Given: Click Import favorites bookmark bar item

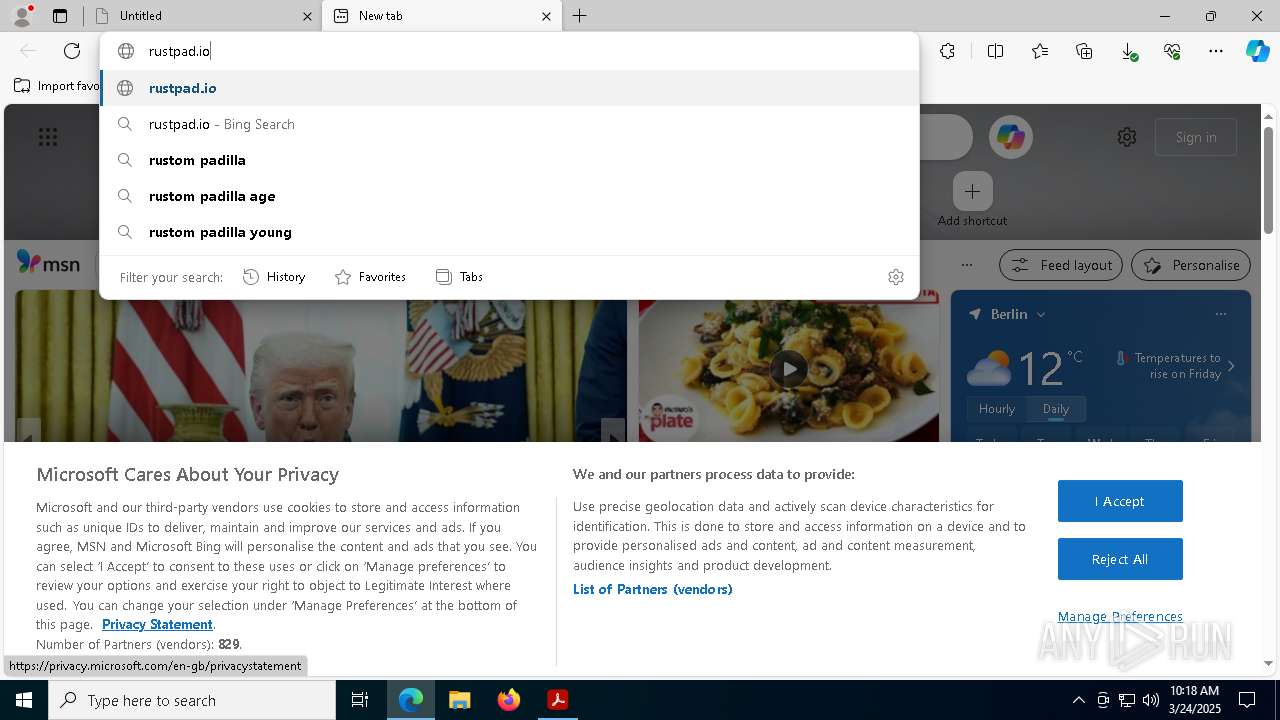Looking at the screenshot, I should [x=58, y=86].
